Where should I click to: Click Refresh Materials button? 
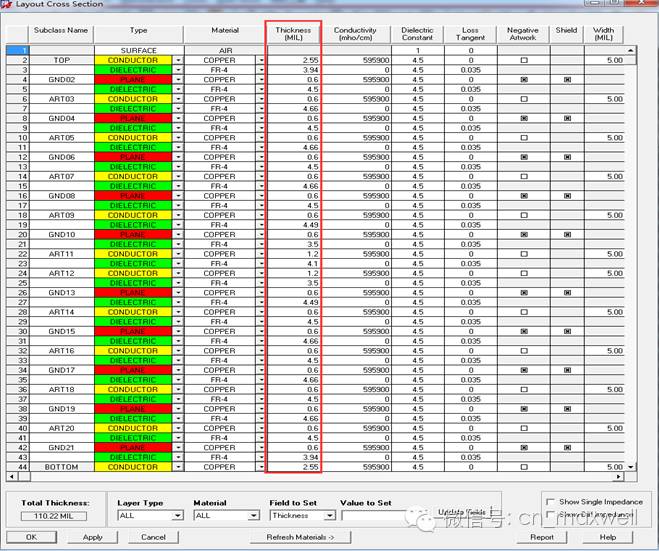(x=300, y=537)
